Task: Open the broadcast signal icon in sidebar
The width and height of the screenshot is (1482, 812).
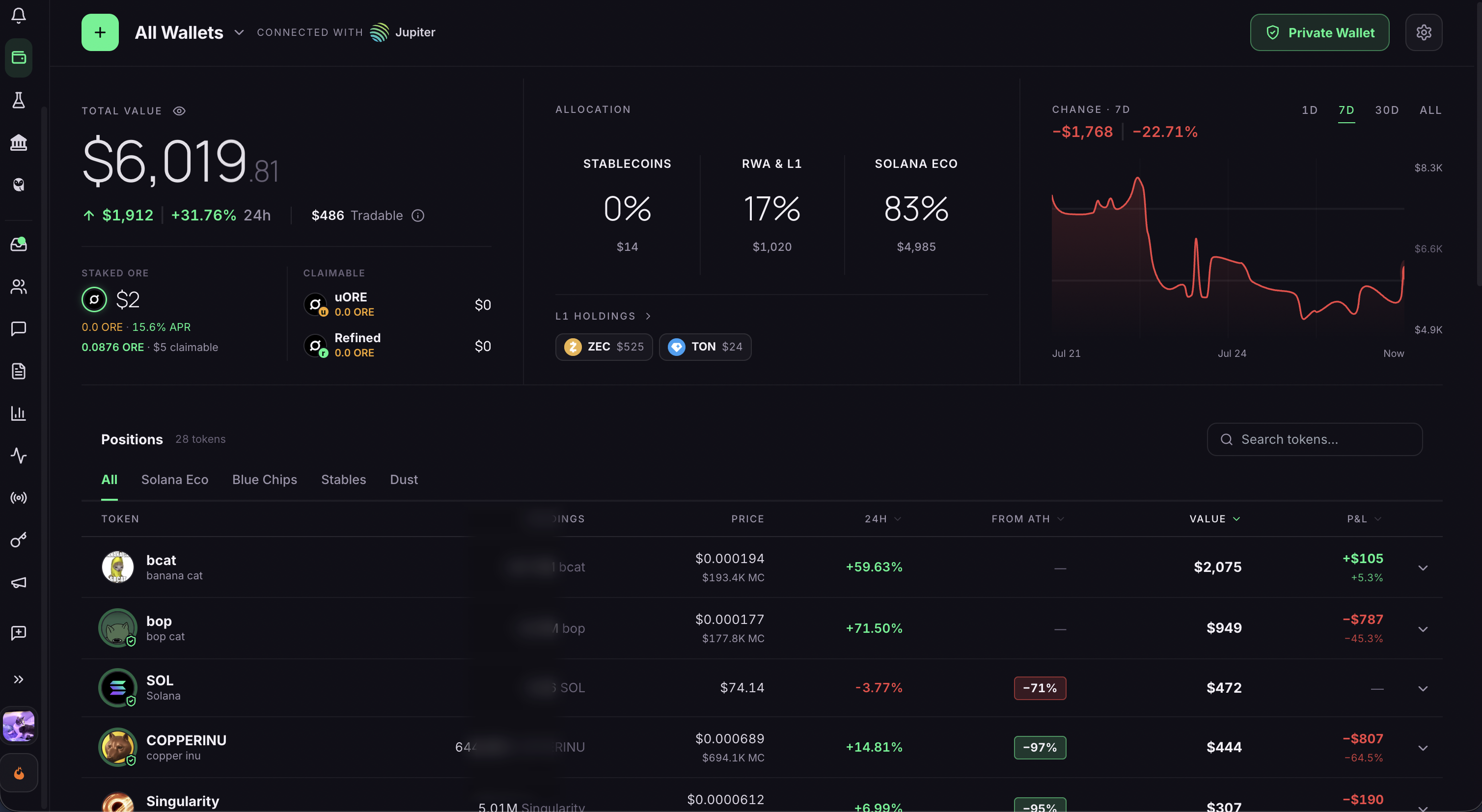Action: tap(18, 497)
